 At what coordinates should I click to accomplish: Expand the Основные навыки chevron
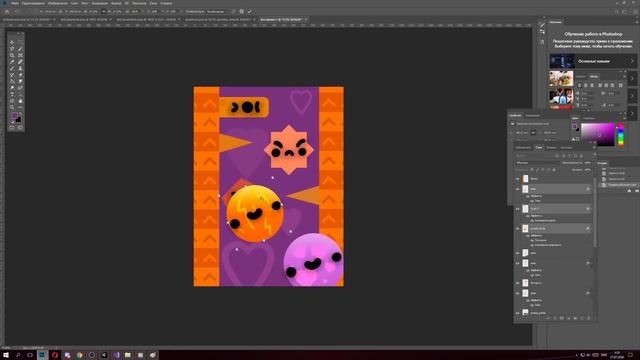(x=632, y=61)
